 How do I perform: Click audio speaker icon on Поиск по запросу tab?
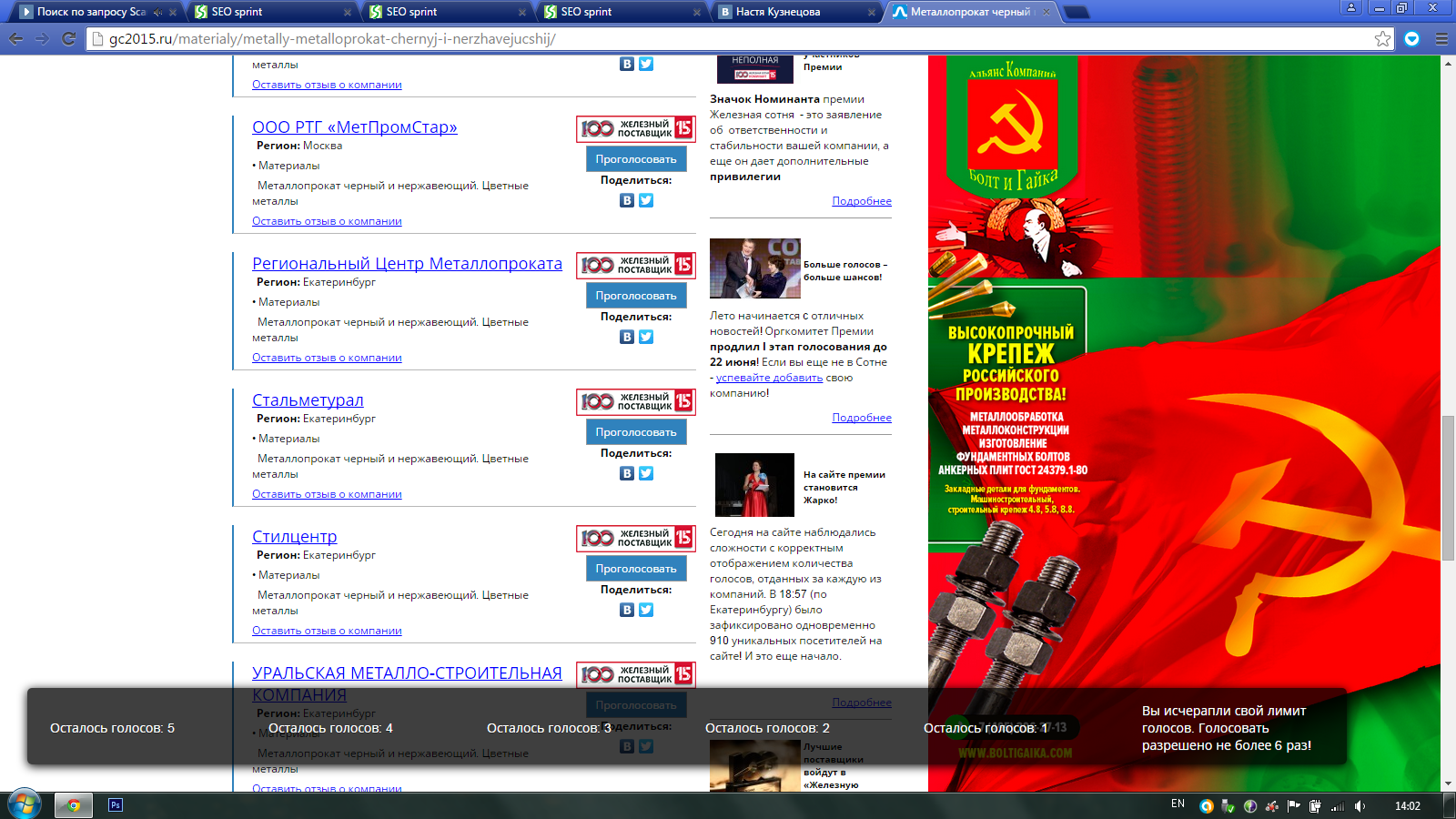pos(158,12)
